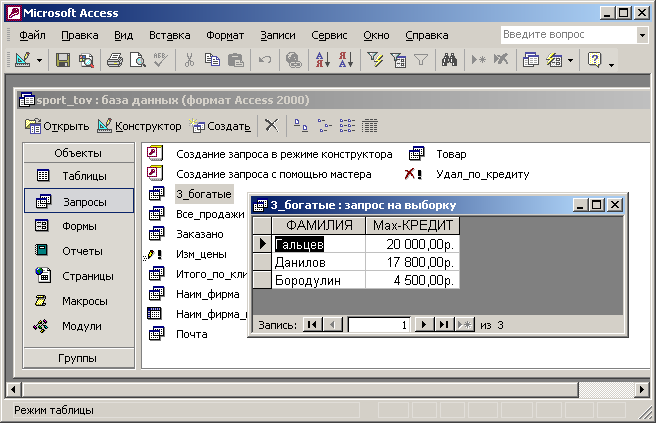This screenshot has width=656, height=423.
Task: Click the record number input field
Action: [x=379, y=325]
